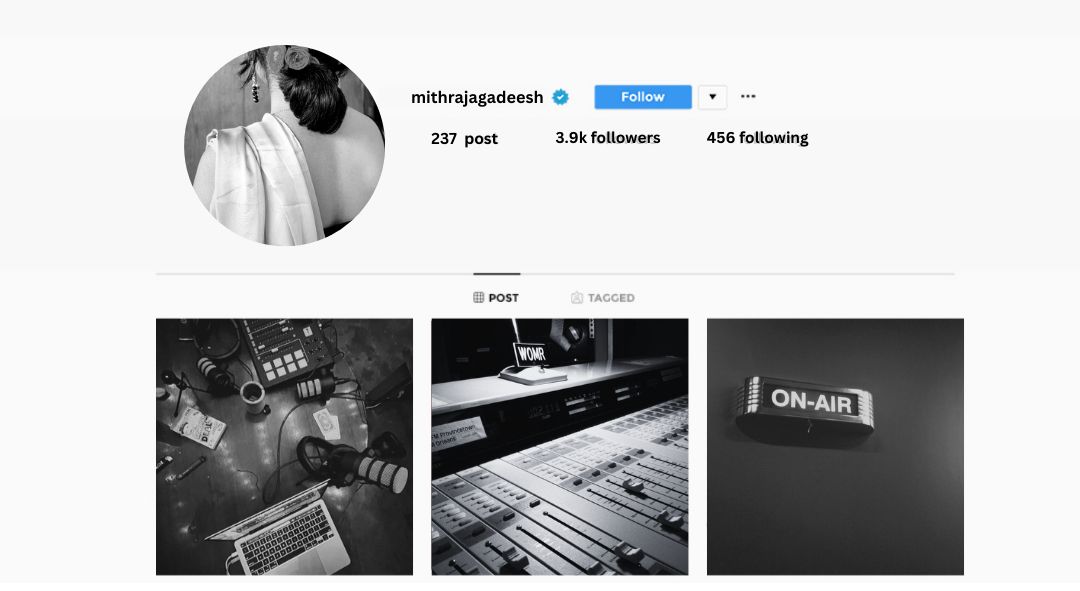Open the round profile picture
This screenshot has width=1080, height=591.
[284, 145]
